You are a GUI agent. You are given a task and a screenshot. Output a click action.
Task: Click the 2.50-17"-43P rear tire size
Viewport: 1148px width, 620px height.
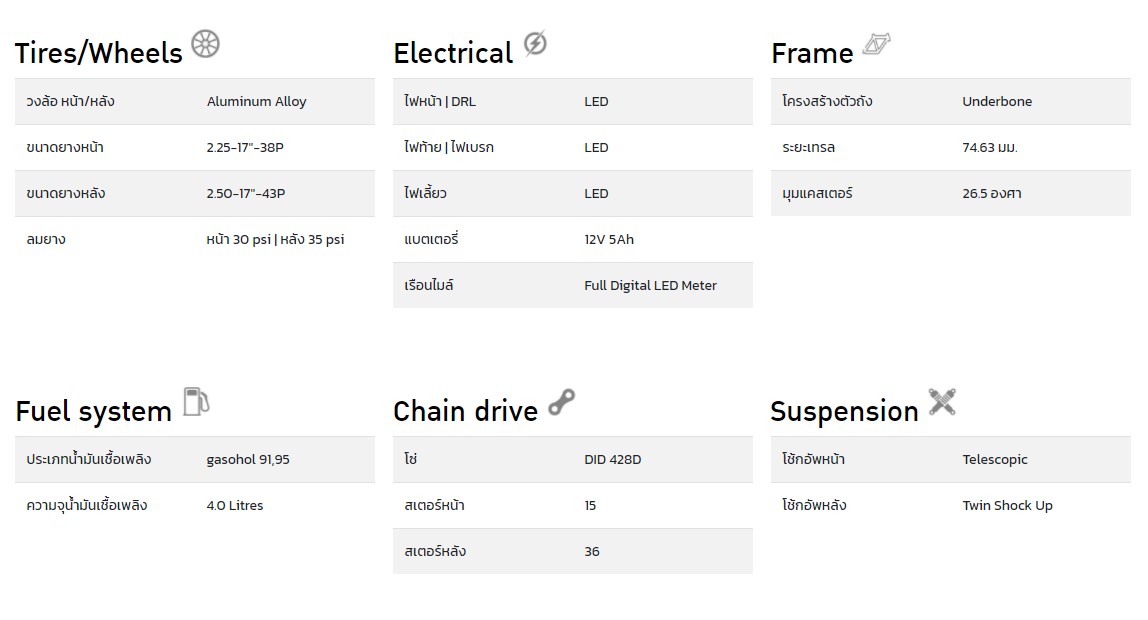pos(246,193)
